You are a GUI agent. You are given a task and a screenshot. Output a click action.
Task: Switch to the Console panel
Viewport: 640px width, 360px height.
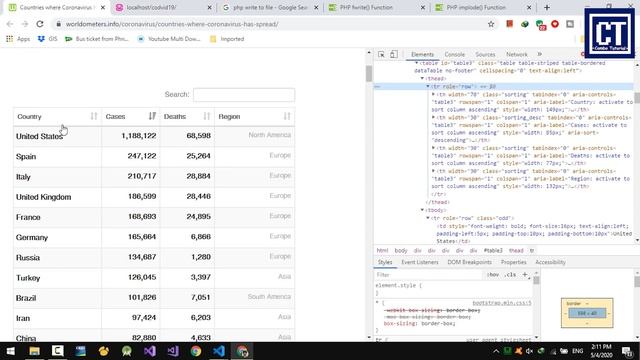coord(455,54)
